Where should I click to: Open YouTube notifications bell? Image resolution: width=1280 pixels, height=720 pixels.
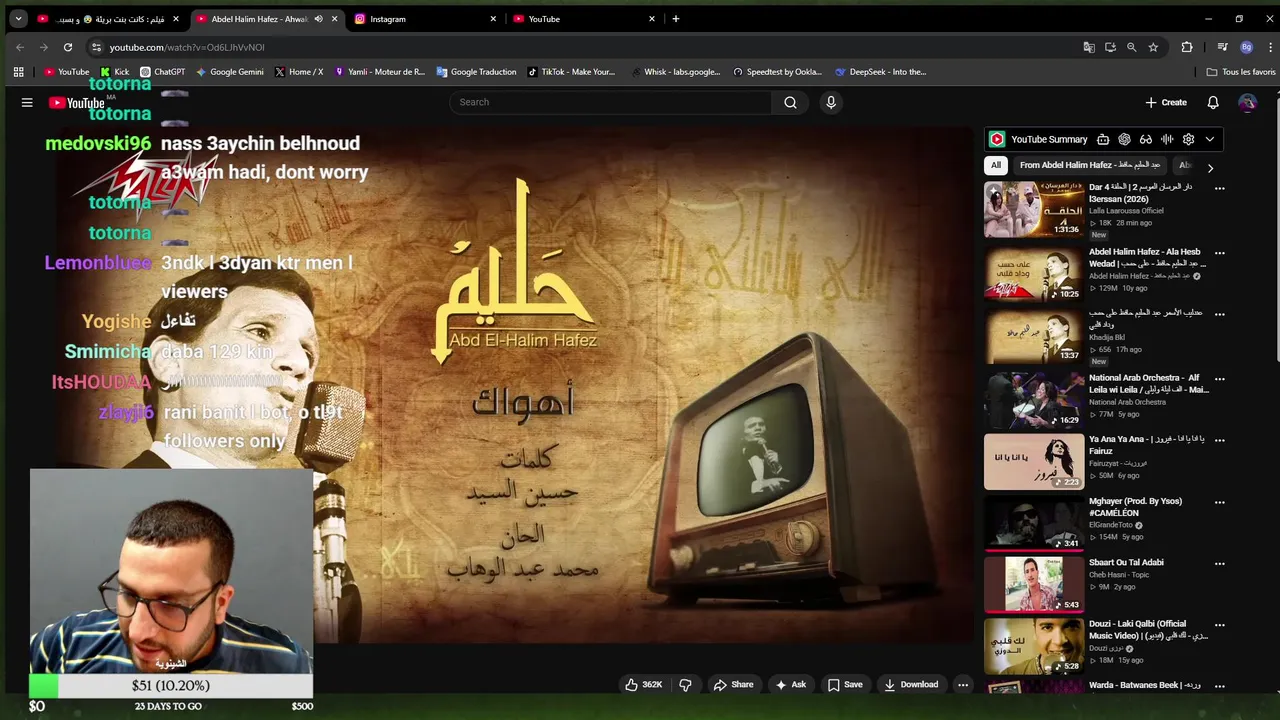coord(1213,102)
